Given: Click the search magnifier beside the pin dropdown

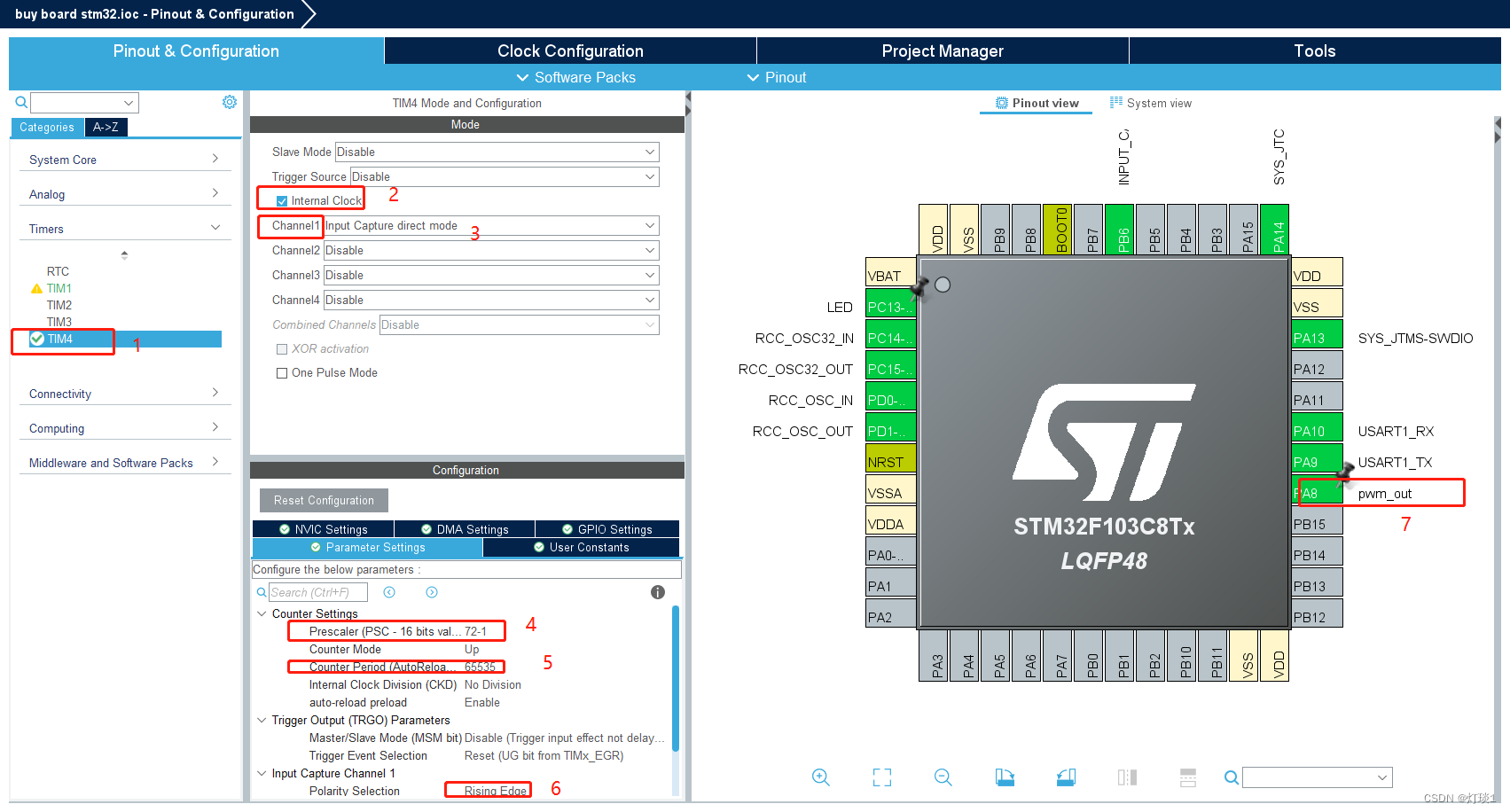Looking at the screenshot, I should [1231, 777].
